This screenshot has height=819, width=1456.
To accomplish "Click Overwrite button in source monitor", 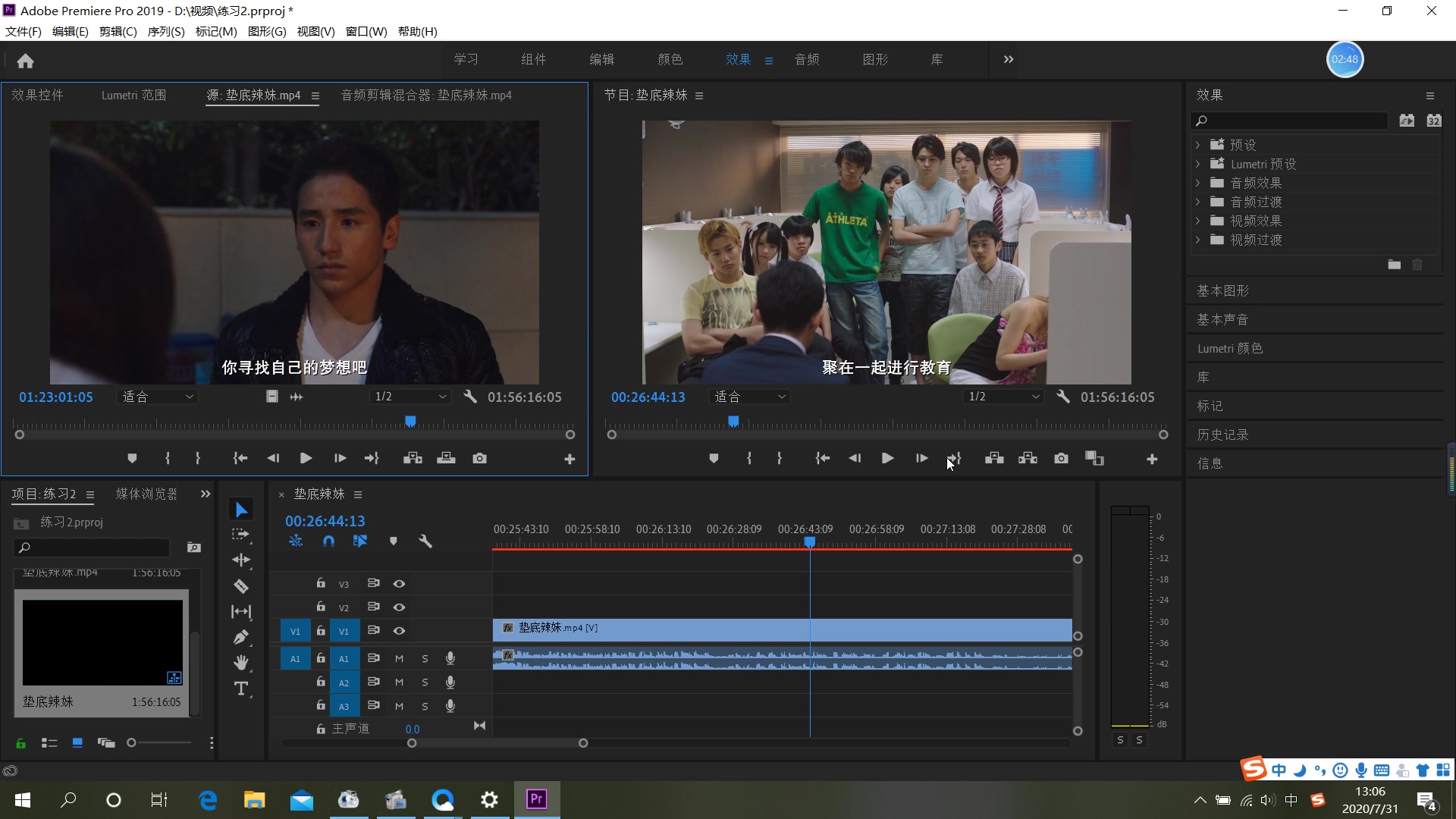I will [x=446, y=459].
